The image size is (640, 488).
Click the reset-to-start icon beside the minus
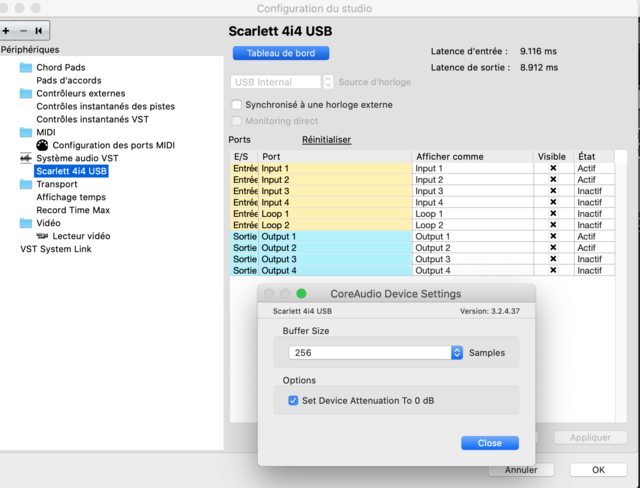pos(39,31)
